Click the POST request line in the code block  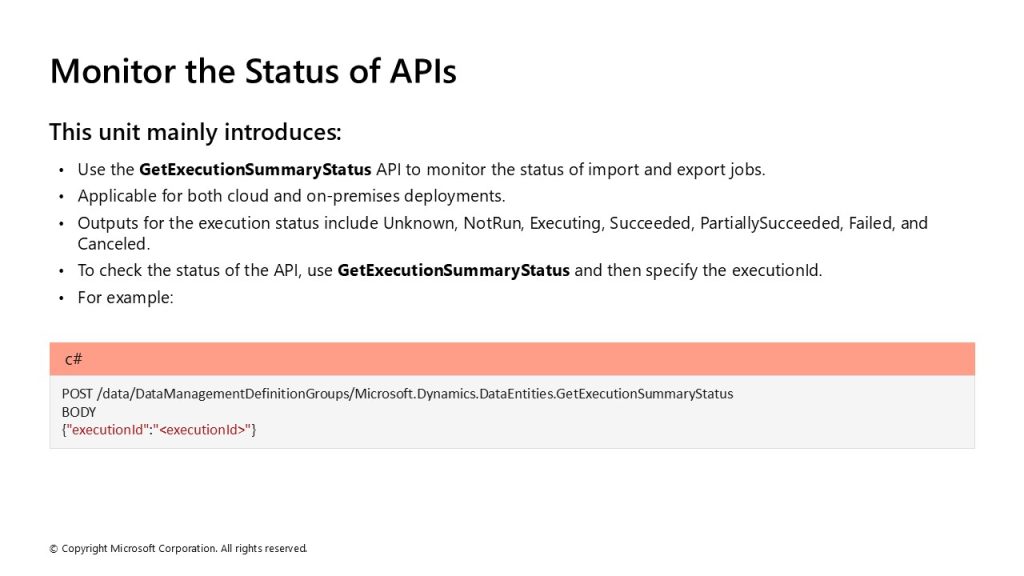pos(397,394)
